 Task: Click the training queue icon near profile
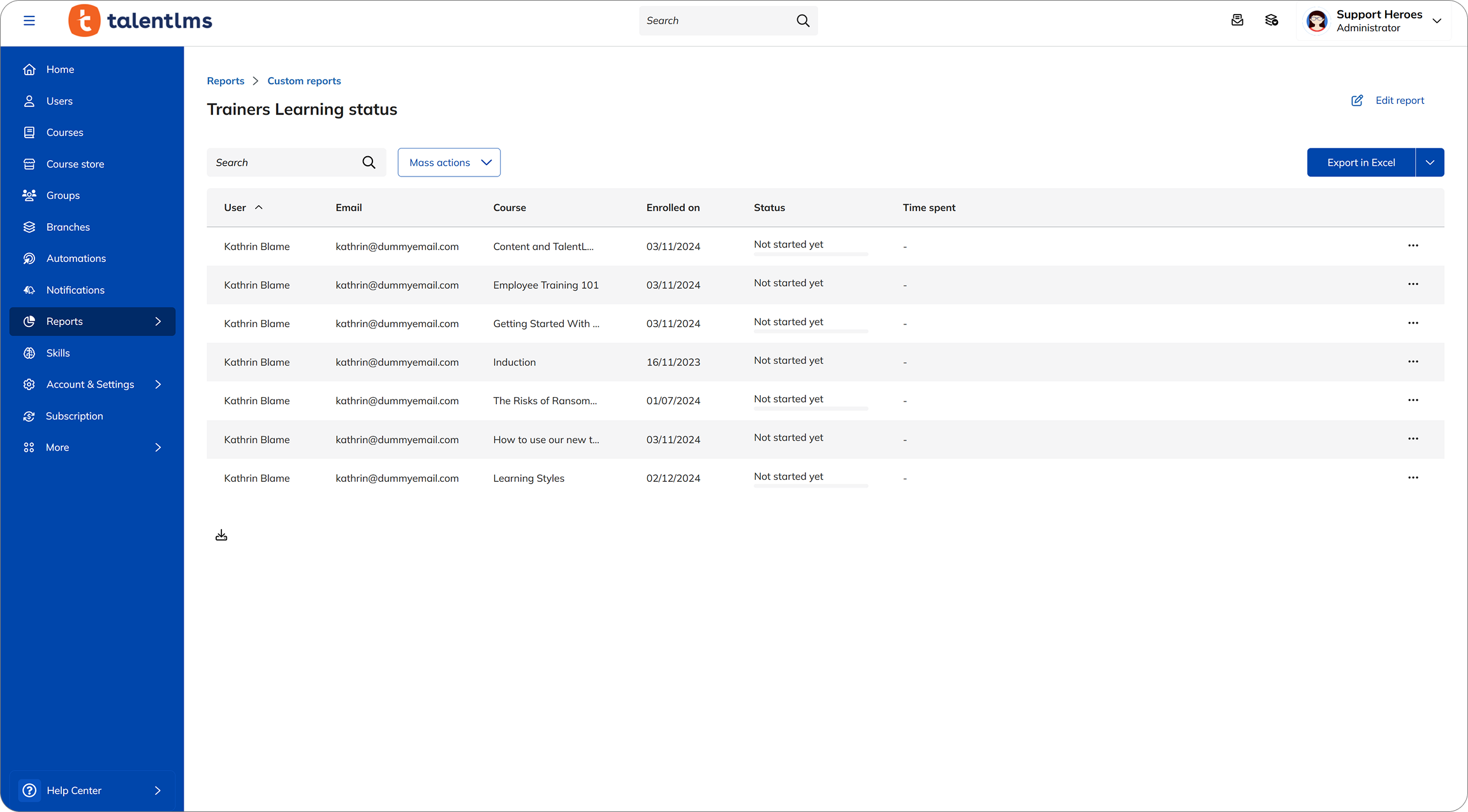click(1272, 20)
